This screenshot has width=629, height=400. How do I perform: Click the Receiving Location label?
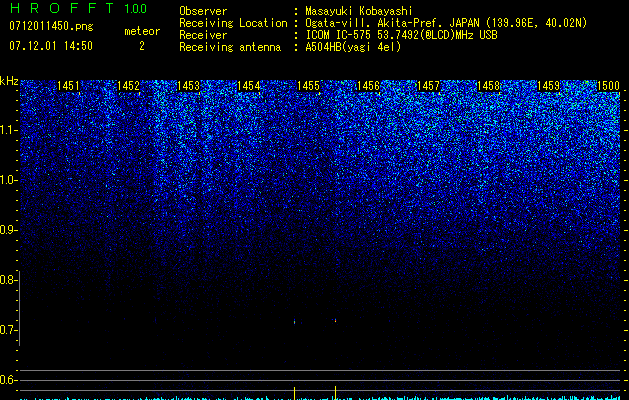click(233, 23)
